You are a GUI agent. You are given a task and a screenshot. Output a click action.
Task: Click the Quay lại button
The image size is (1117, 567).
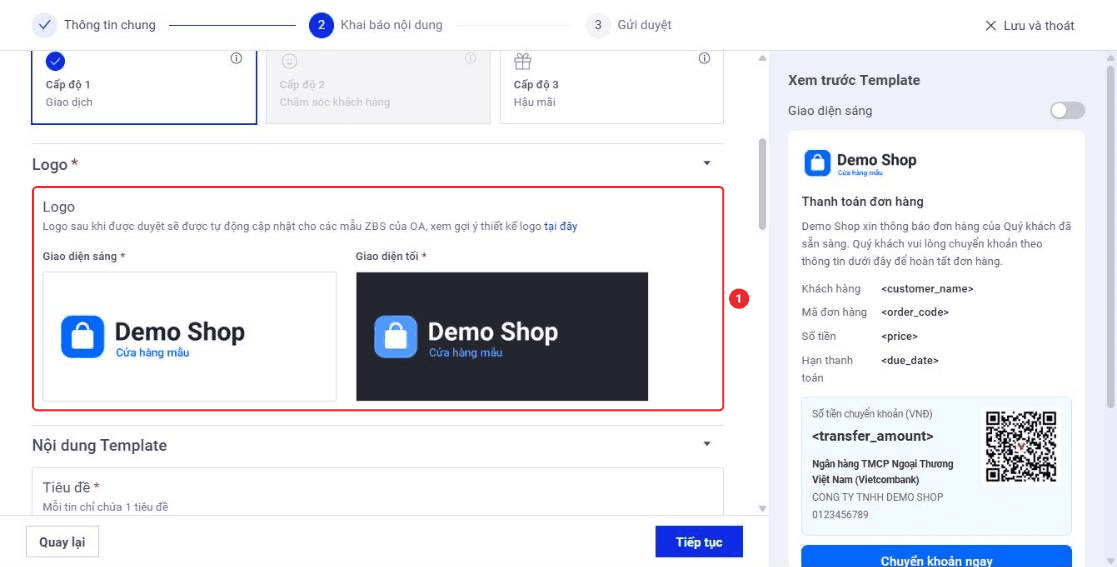point(62,542)
